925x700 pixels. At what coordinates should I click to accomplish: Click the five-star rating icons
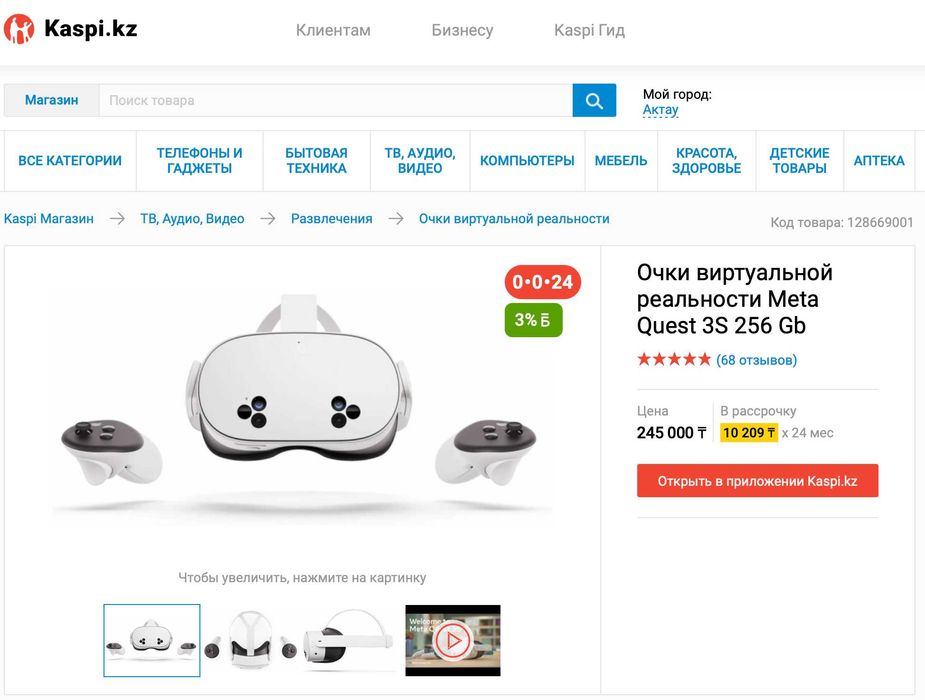pyautogui.click(x=674, y=359)
